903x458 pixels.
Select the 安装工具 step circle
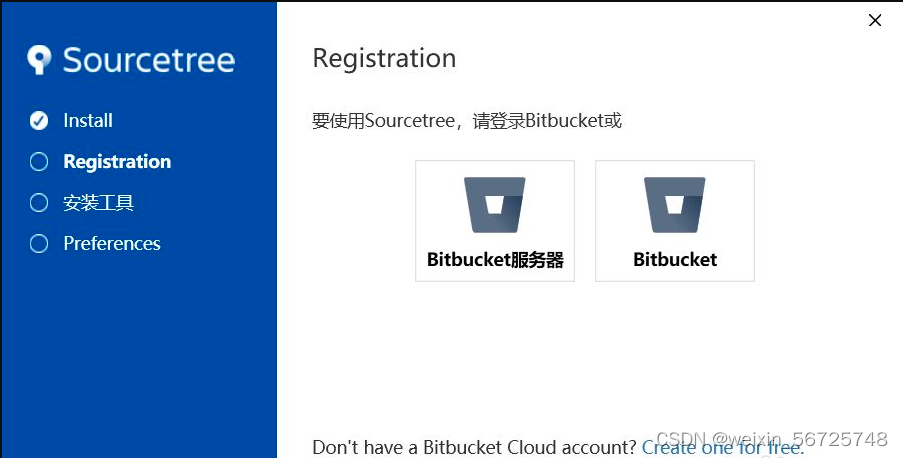click(x=39, y=203)
